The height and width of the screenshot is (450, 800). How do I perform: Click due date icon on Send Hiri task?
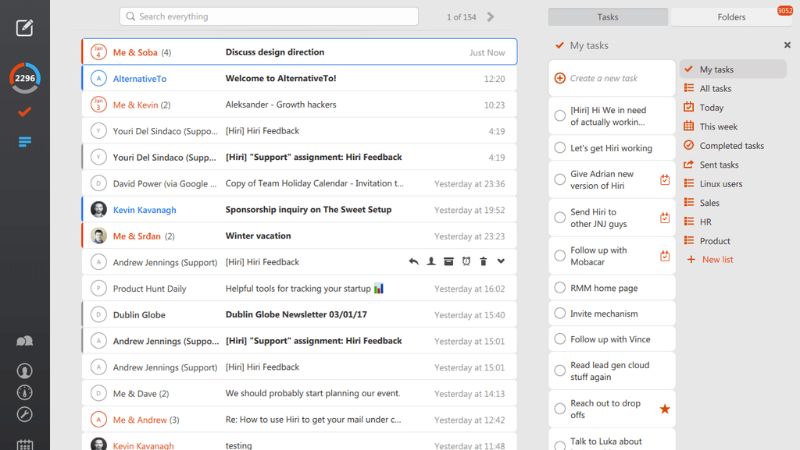point(665,218)
